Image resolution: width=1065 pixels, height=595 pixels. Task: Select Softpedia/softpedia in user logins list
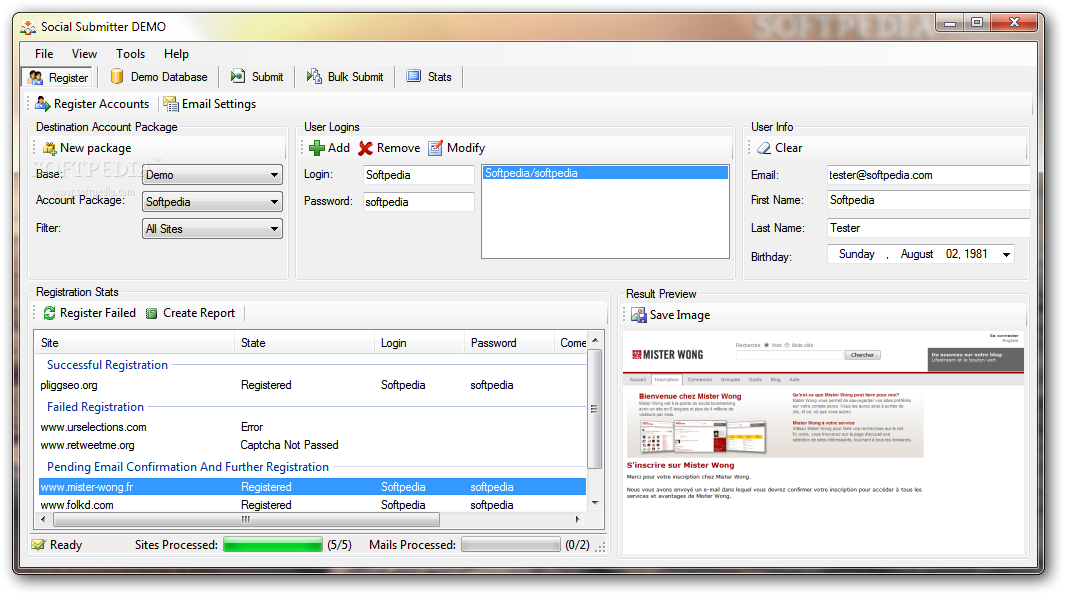[x=605, y=173]
